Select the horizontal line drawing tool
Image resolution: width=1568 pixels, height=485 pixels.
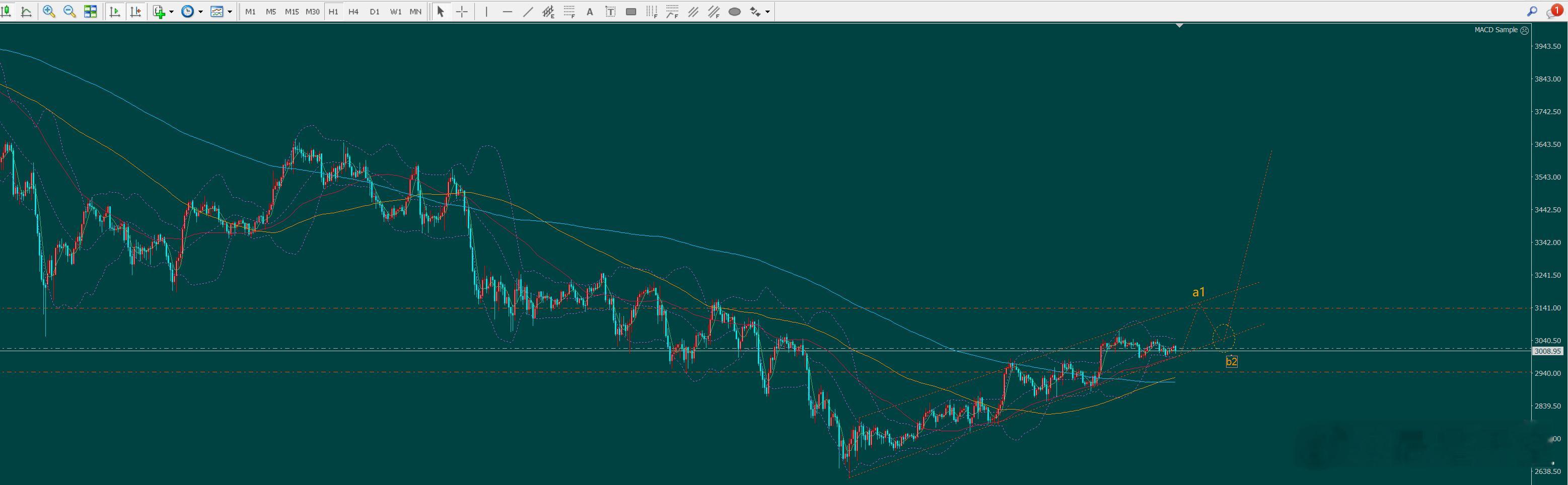tap(507, 12)
